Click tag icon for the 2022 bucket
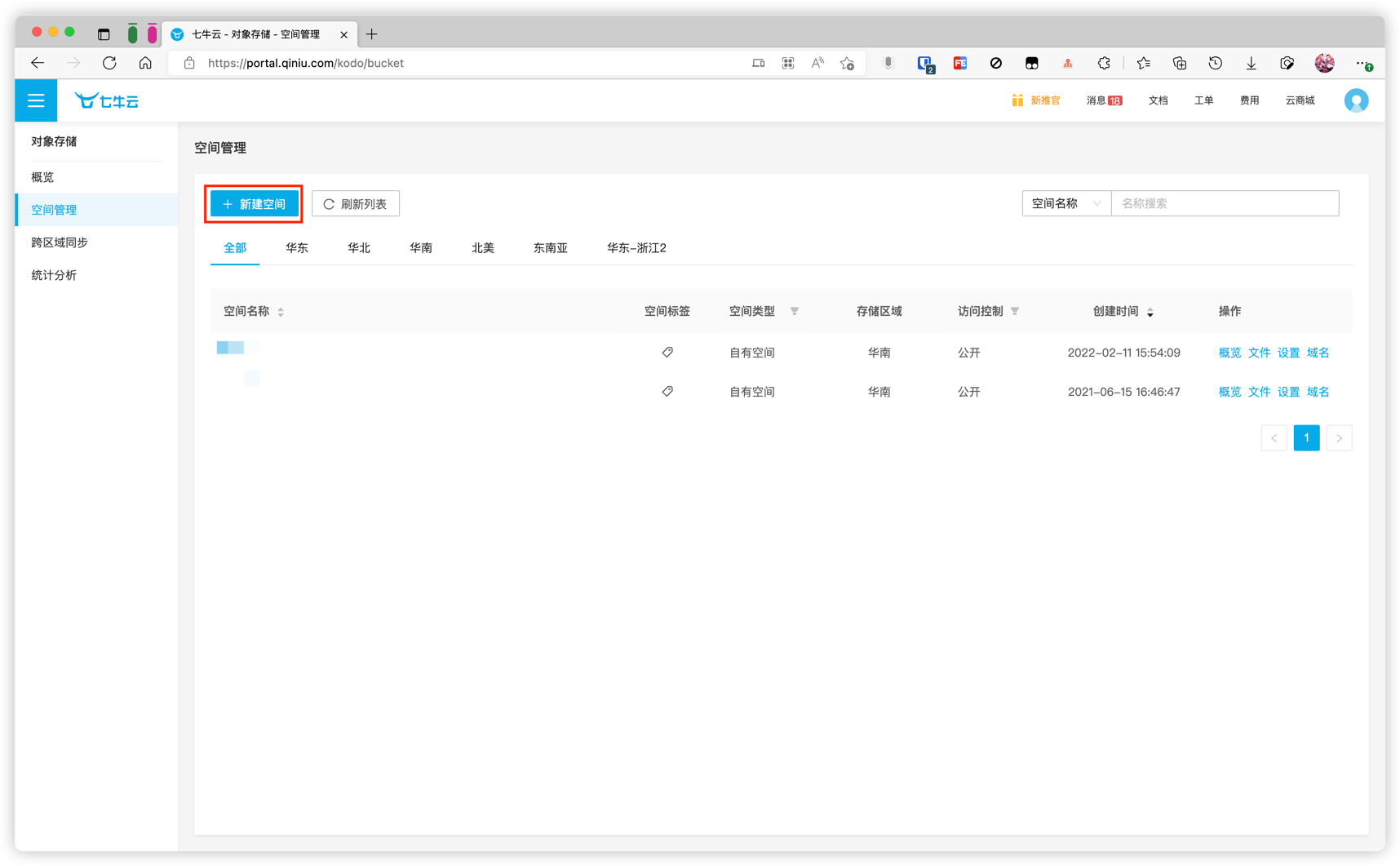This screenshot has width=1400, height=866. [x=667, y=352]
